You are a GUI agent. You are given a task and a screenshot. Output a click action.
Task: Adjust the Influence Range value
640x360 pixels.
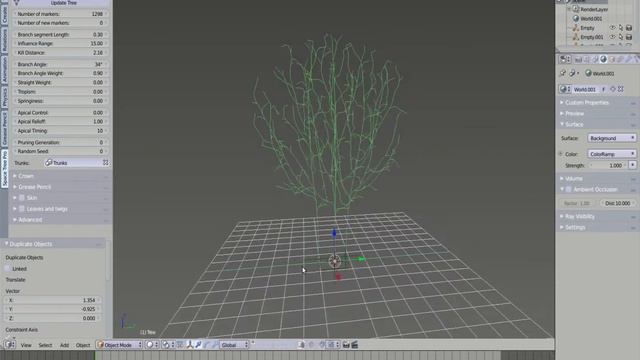tap(60, 44)
